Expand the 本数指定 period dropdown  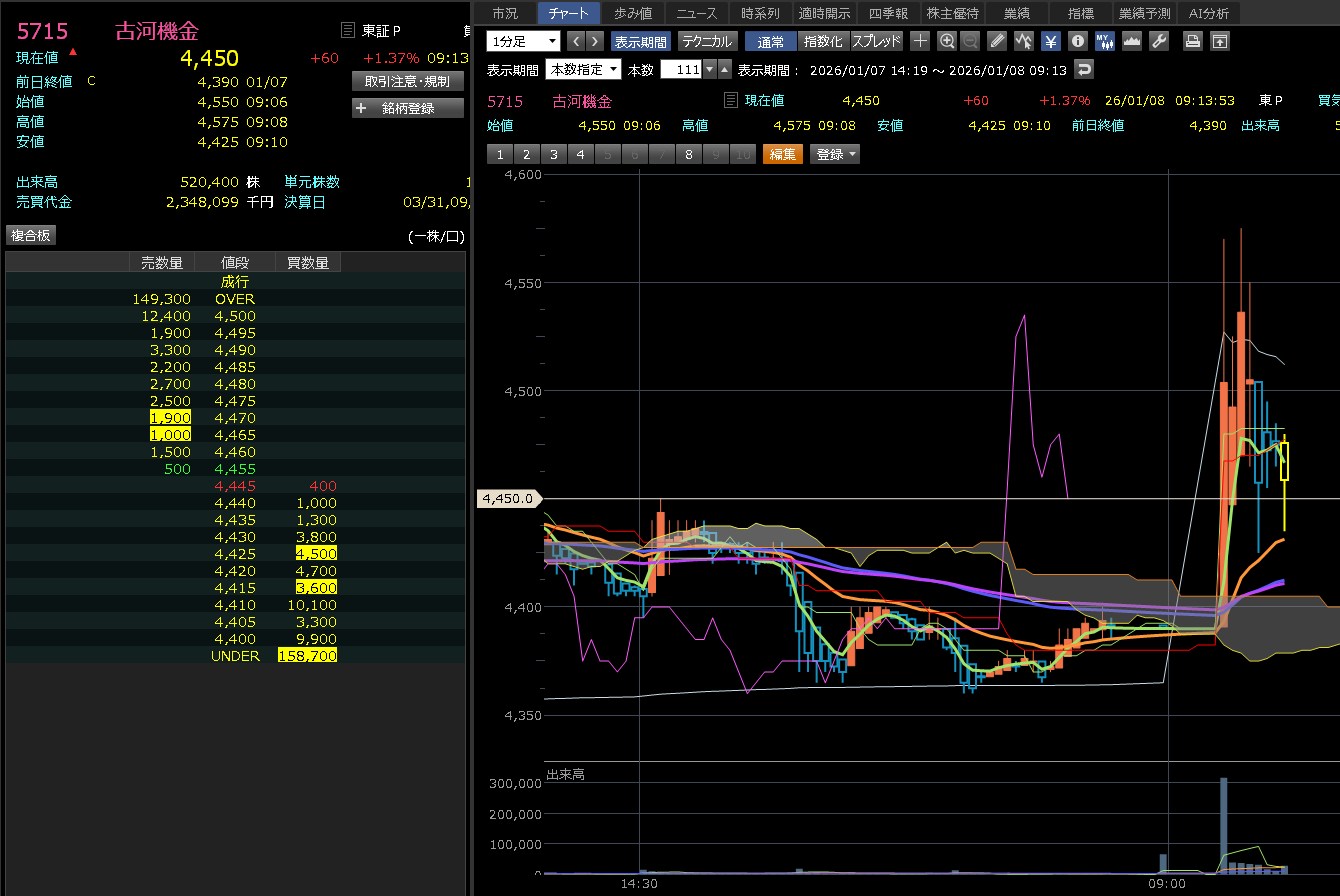point(583,70)
